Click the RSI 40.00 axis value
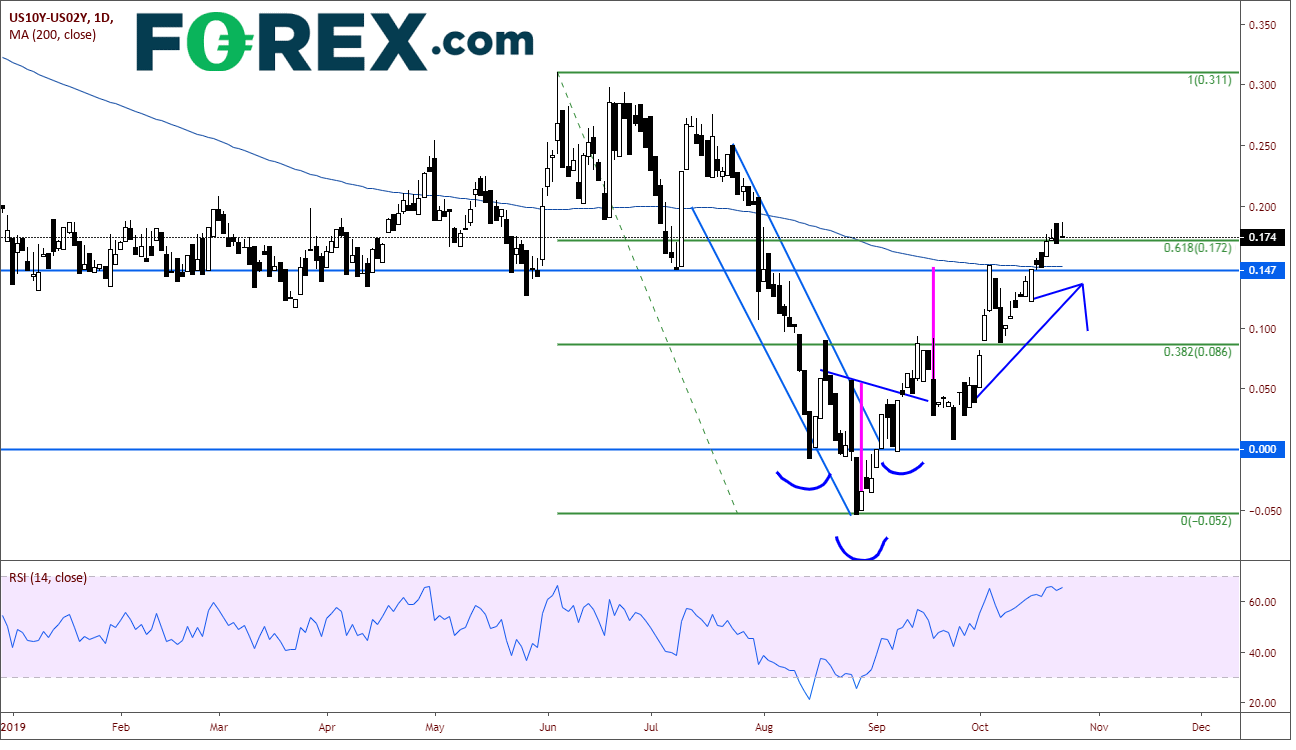1296x750 pixels. click(x=1263, y=653)
